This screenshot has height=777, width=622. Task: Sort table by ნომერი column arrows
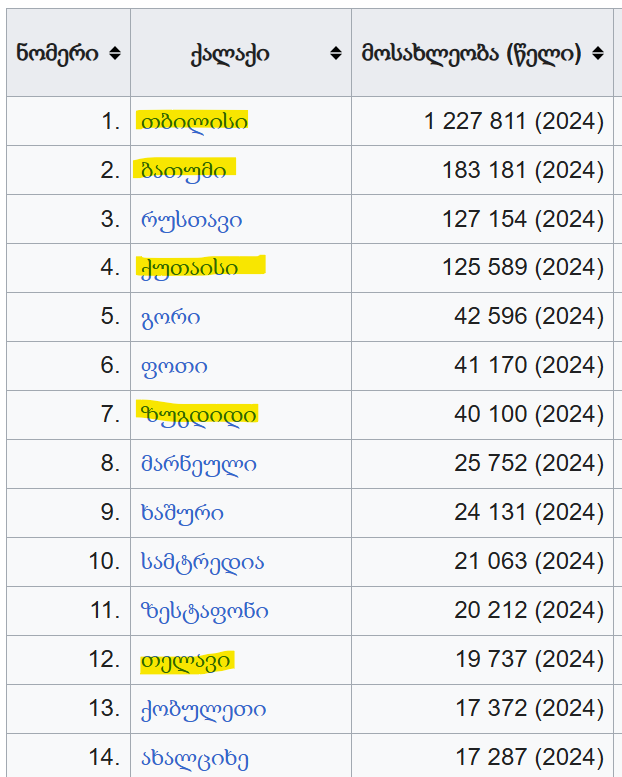click(x=114, y=54)
